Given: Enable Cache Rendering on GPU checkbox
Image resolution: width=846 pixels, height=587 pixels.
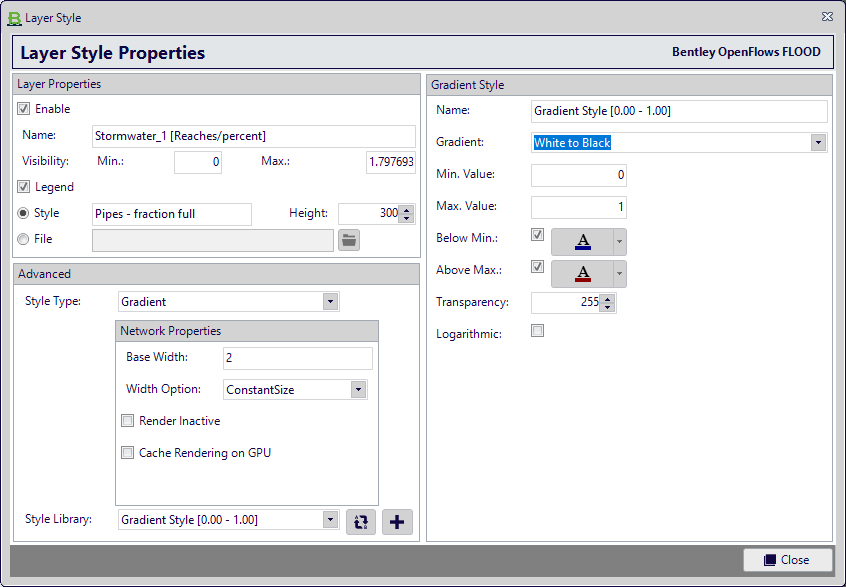Looking at the screenshot, I should (x=127, y=453).
